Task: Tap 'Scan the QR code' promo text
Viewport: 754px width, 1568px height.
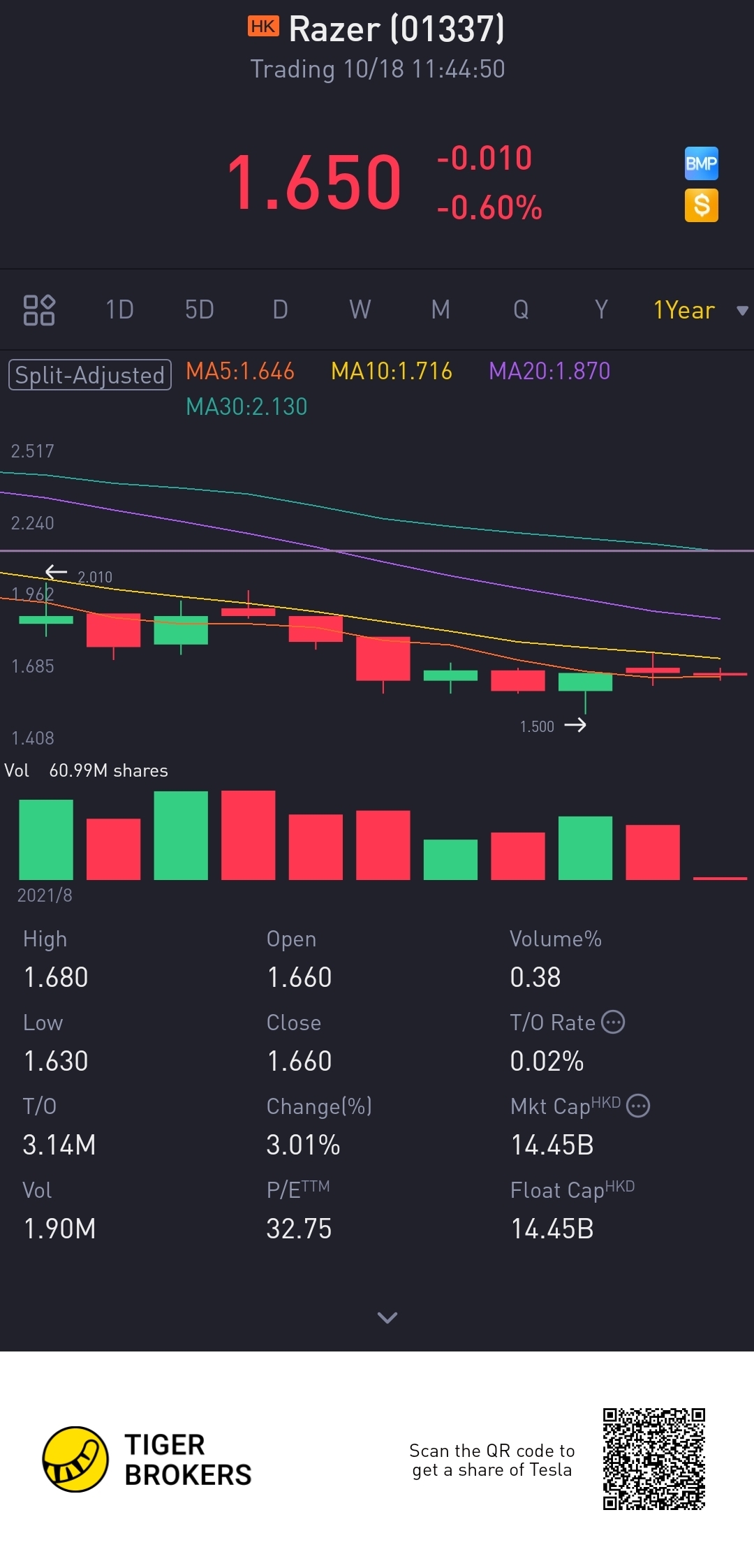Action: pos(492,1460)
